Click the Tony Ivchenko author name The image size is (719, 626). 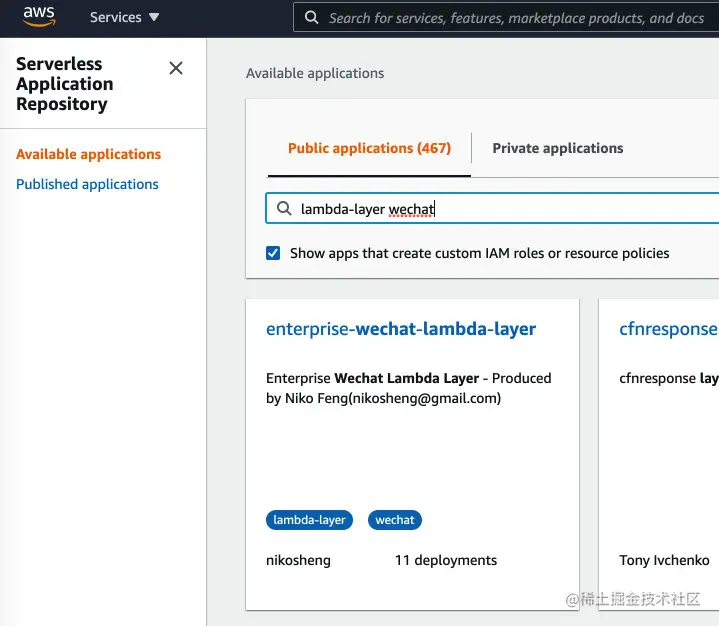pos(664,560)
